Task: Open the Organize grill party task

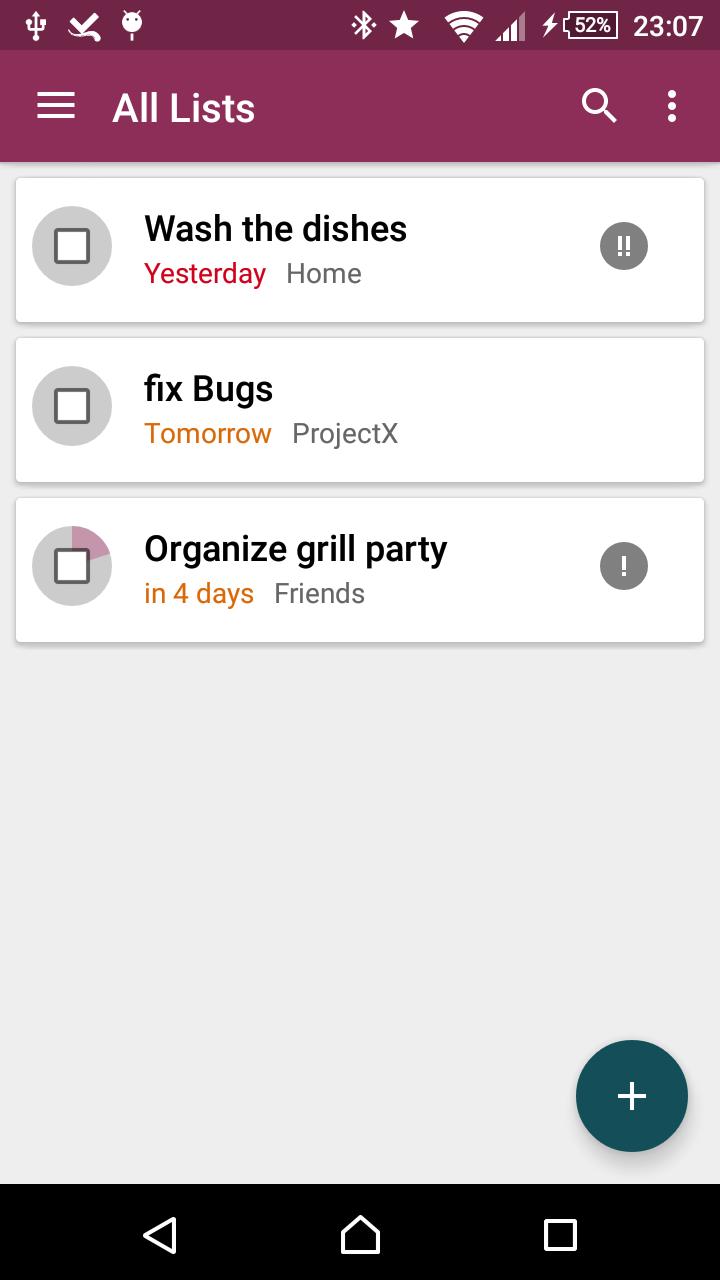Action: [x=296, y=549]
